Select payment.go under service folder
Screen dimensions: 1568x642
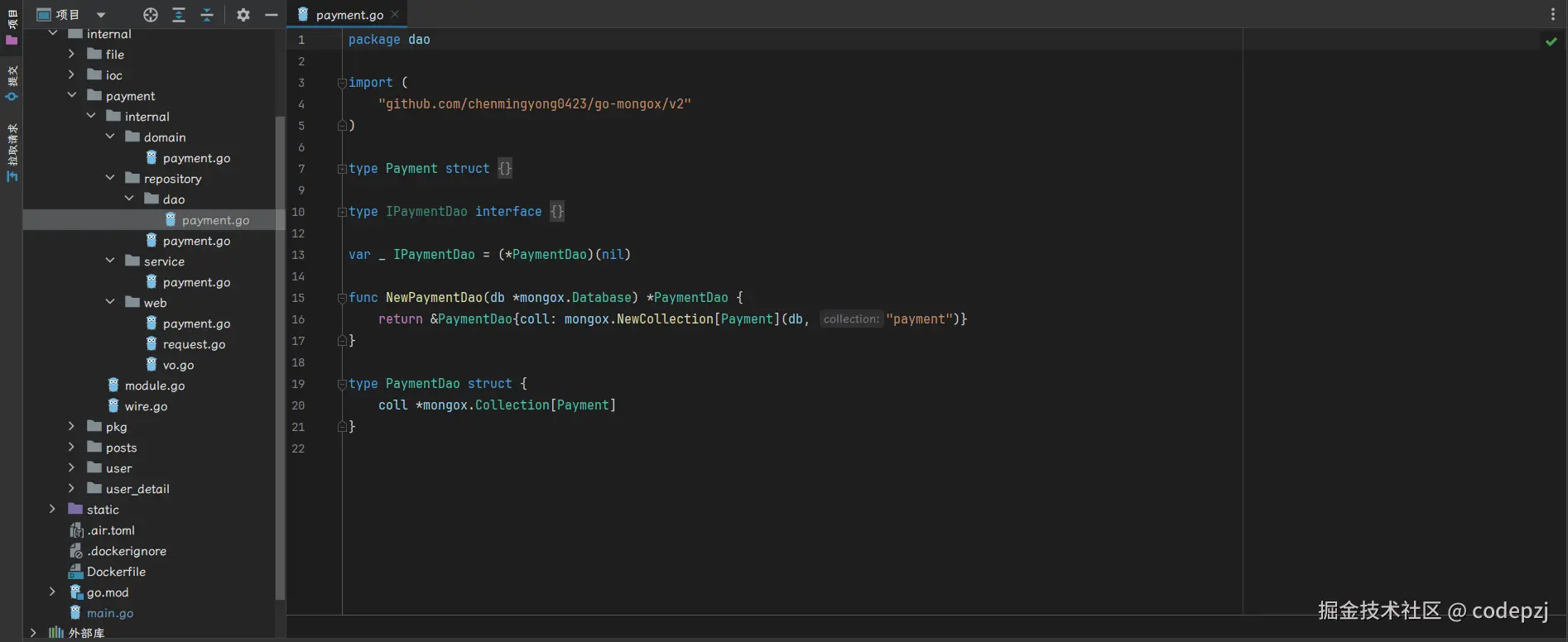(x=196, y=282)
